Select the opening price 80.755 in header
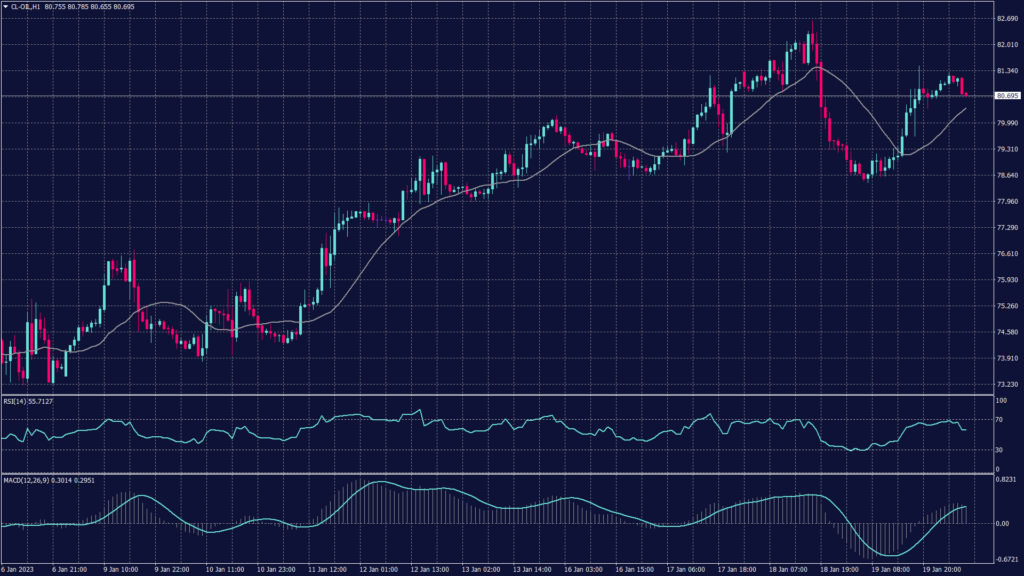Viewport: 1024px width, 576px height. coord(55,7)
